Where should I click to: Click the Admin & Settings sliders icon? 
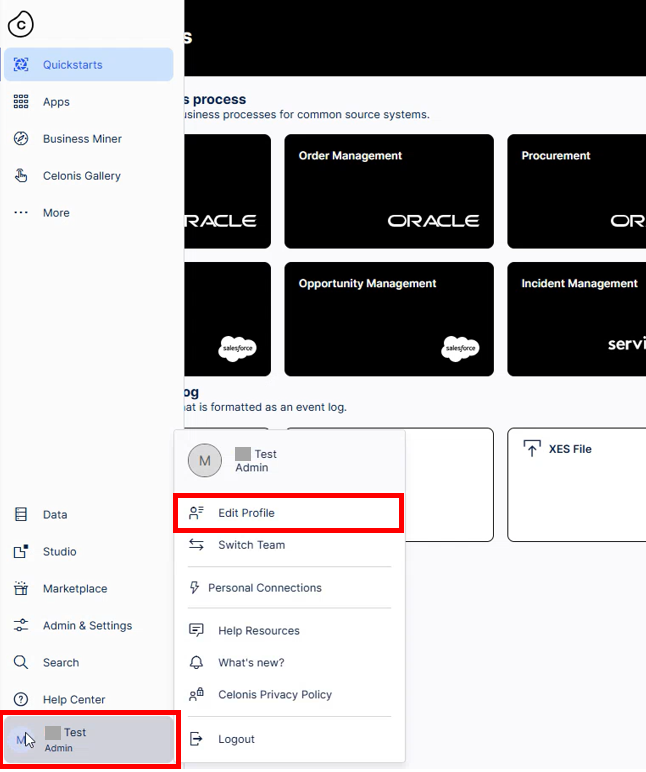point(21,625)
